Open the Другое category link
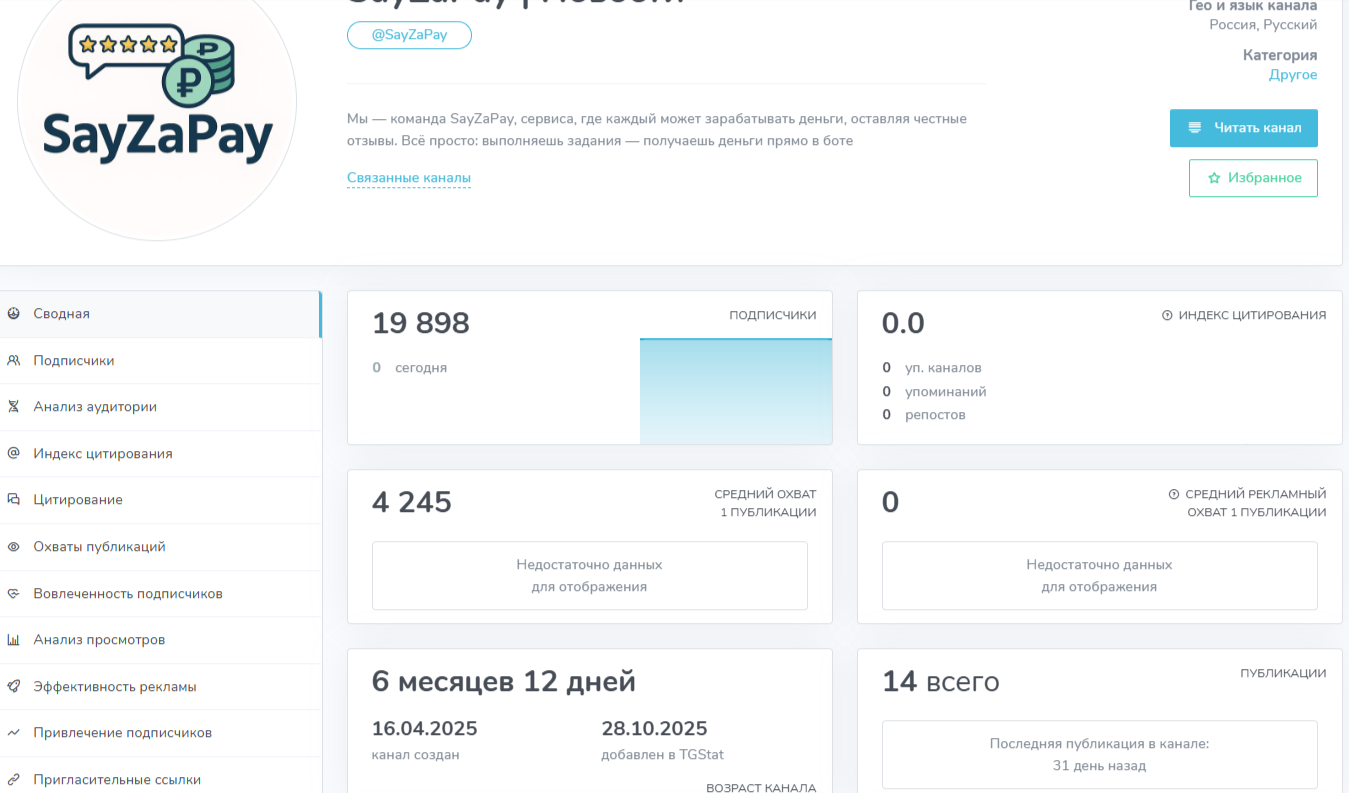The height and width of the screenshot is (793, 1349). point(1293,75)
